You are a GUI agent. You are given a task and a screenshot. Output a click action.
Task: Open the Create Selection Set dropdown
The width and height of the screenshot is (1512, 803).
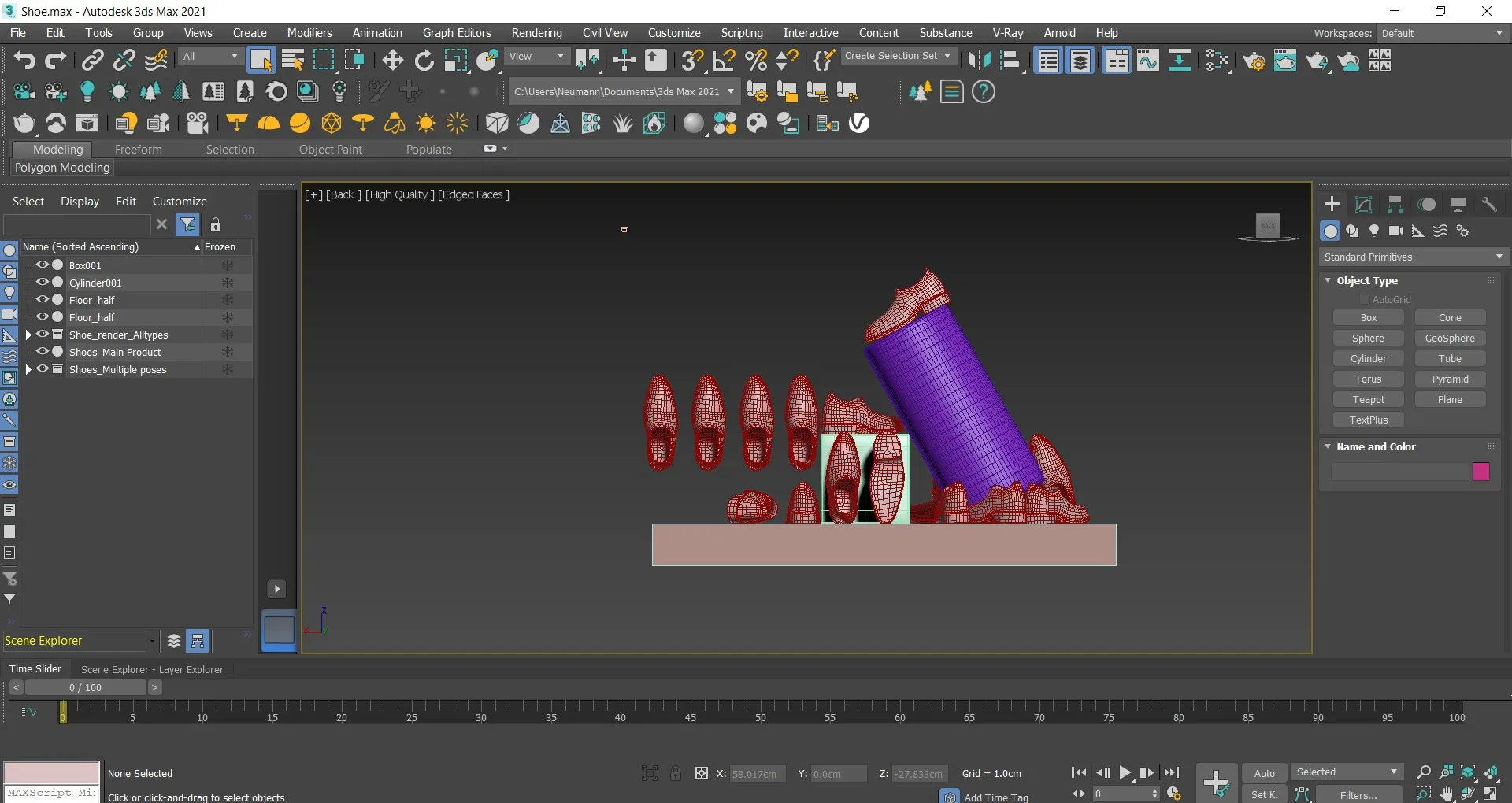pyautogui.click(x=899, y=56)
